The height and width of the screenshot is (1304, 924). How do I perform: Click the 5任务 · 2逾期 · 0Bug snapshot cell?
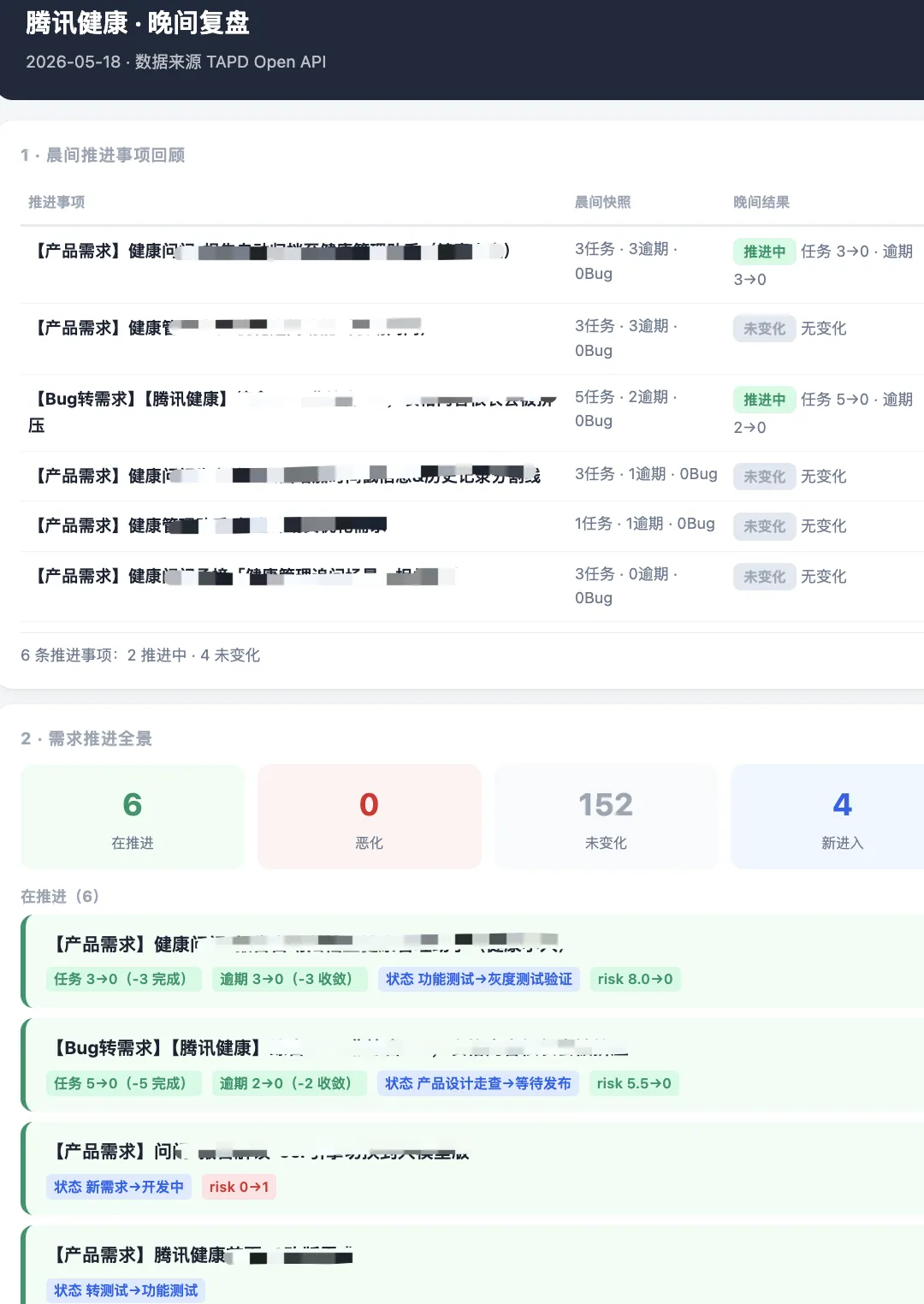point(626,409)
